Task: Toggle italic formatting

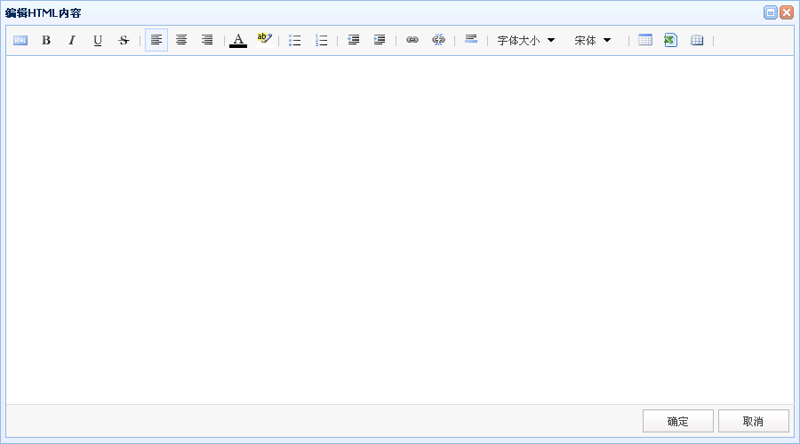Action: click(x=72, y=40)
